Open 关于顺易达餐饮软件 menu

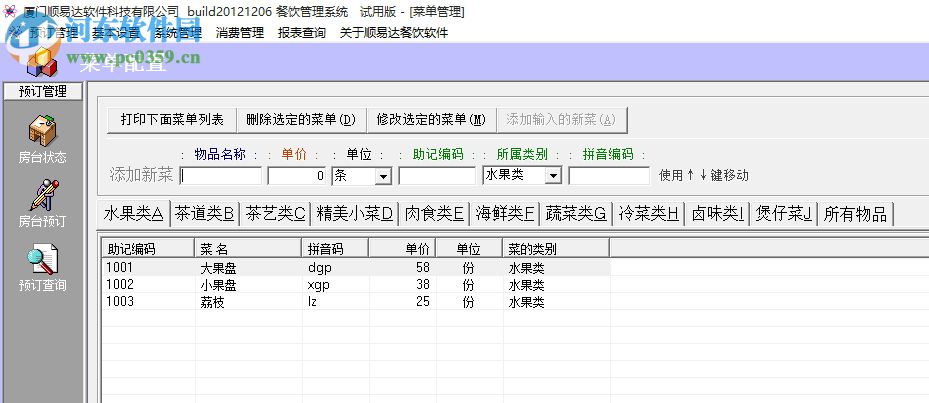[394, 33]
